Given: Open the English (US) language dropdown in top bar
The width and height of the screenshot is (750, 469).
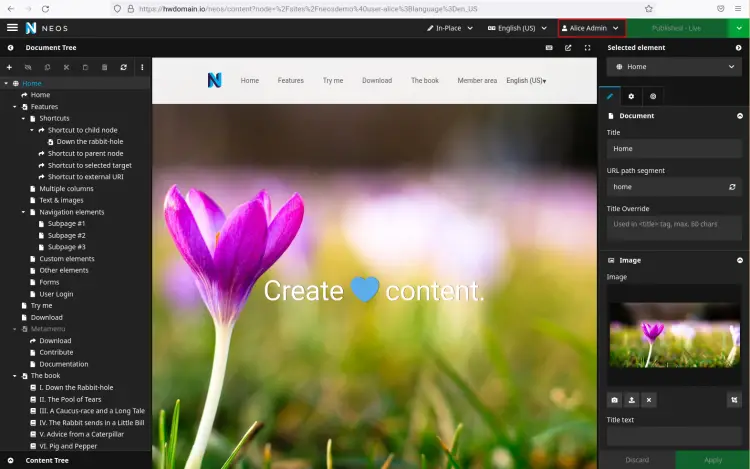Looking at the screenshot, I should 517,28.
